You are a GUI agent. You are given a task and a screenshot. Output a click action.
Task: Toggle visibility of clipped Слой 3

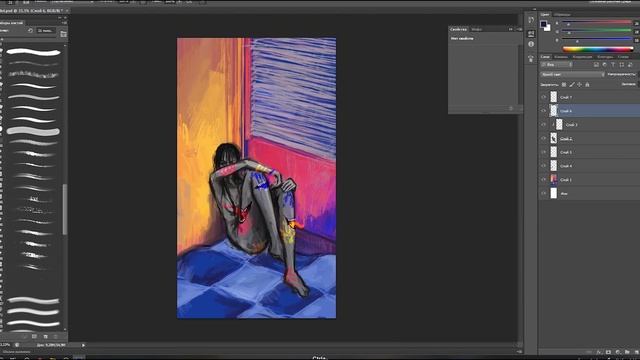(543, 124)
